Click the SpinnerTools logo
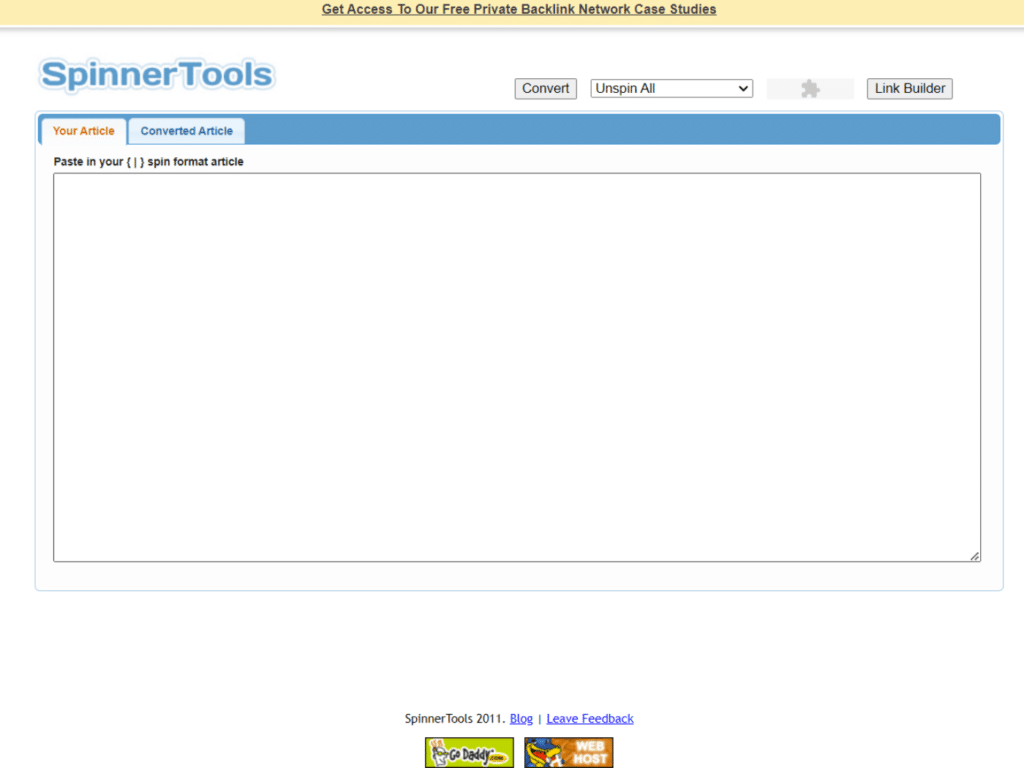Screen dimensions: 1024x768 tap(156, 74)
